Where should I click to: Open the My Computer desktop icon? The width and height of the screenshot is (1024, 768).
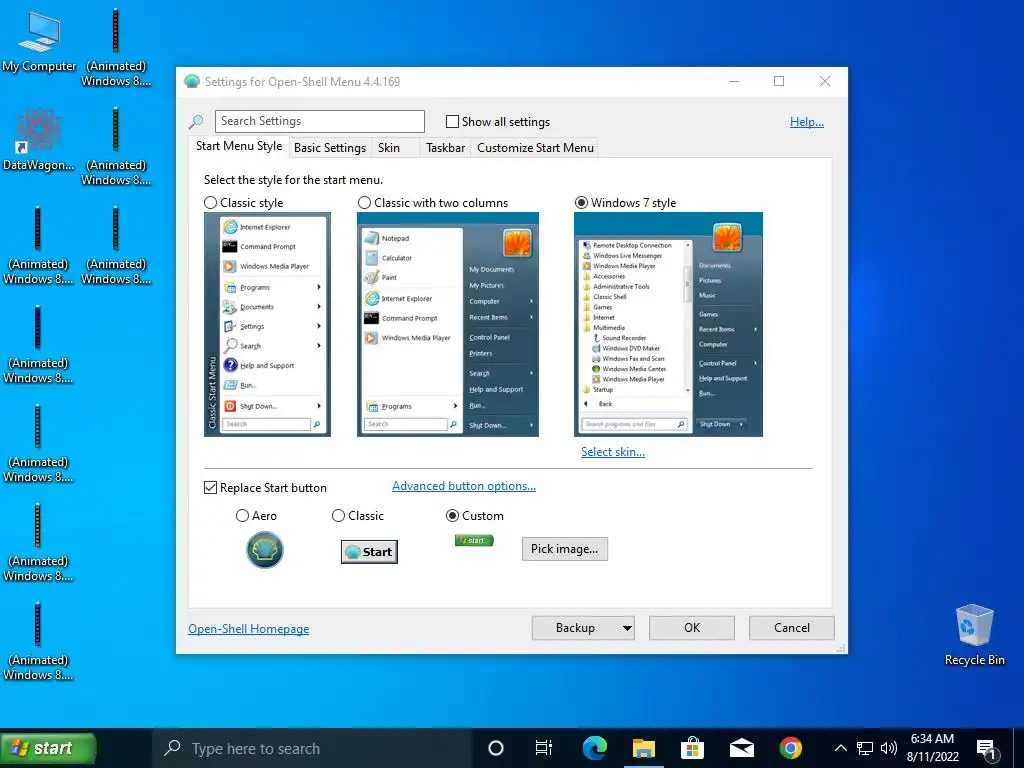[39, 40]
